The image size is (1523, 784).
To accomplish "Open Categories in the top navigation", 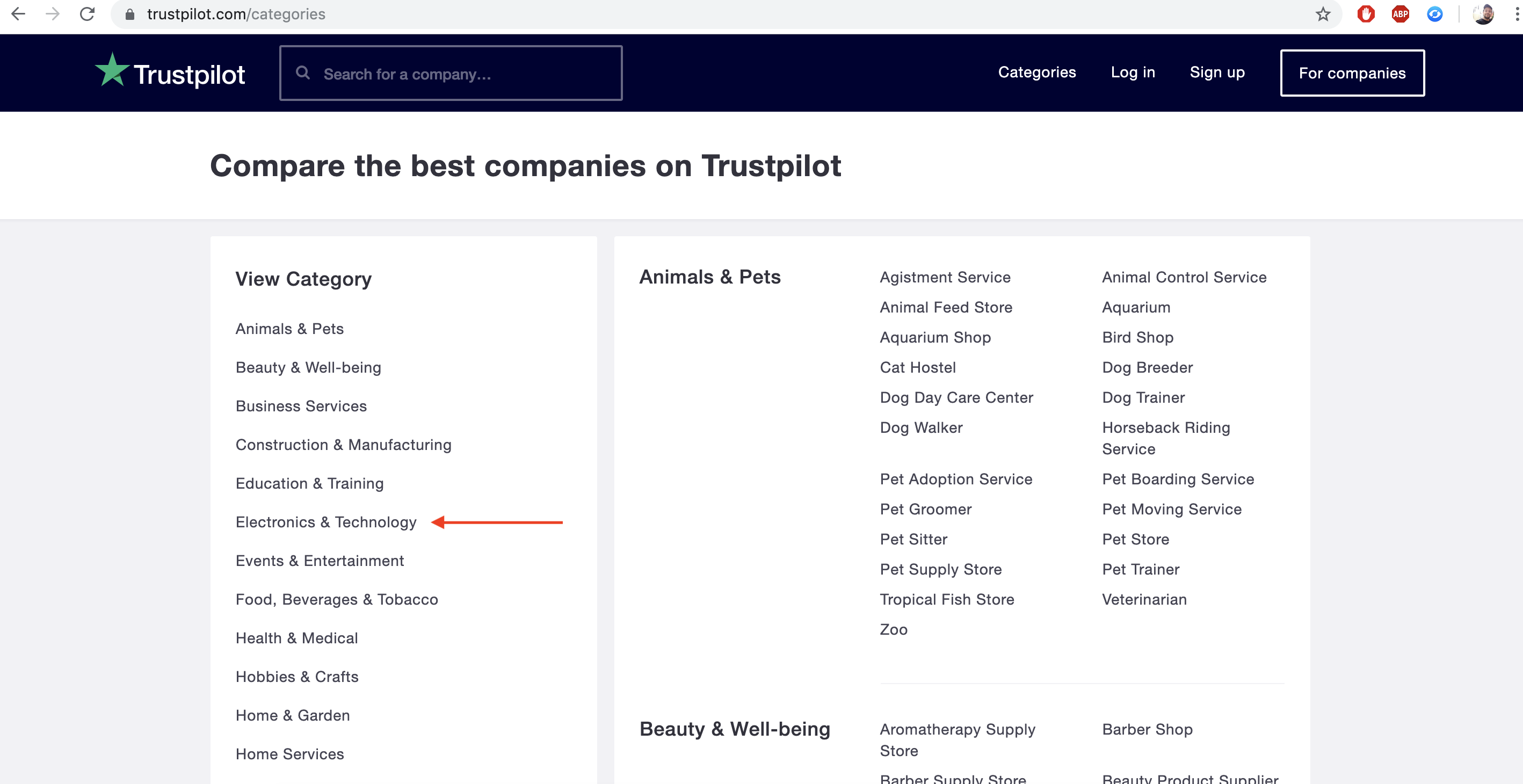I will [1036, 72].
